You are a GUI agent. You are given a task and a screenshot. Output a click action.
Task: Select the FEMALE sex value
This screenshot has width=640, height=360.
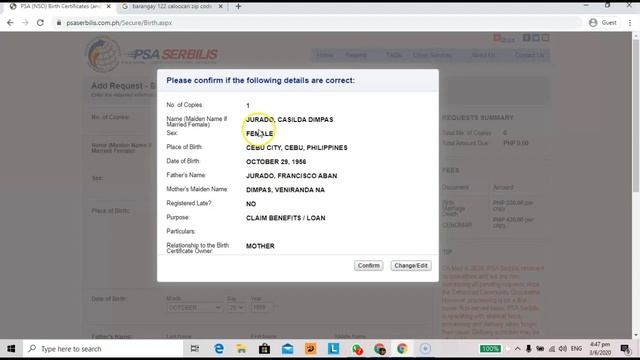[x=260, y=133]
